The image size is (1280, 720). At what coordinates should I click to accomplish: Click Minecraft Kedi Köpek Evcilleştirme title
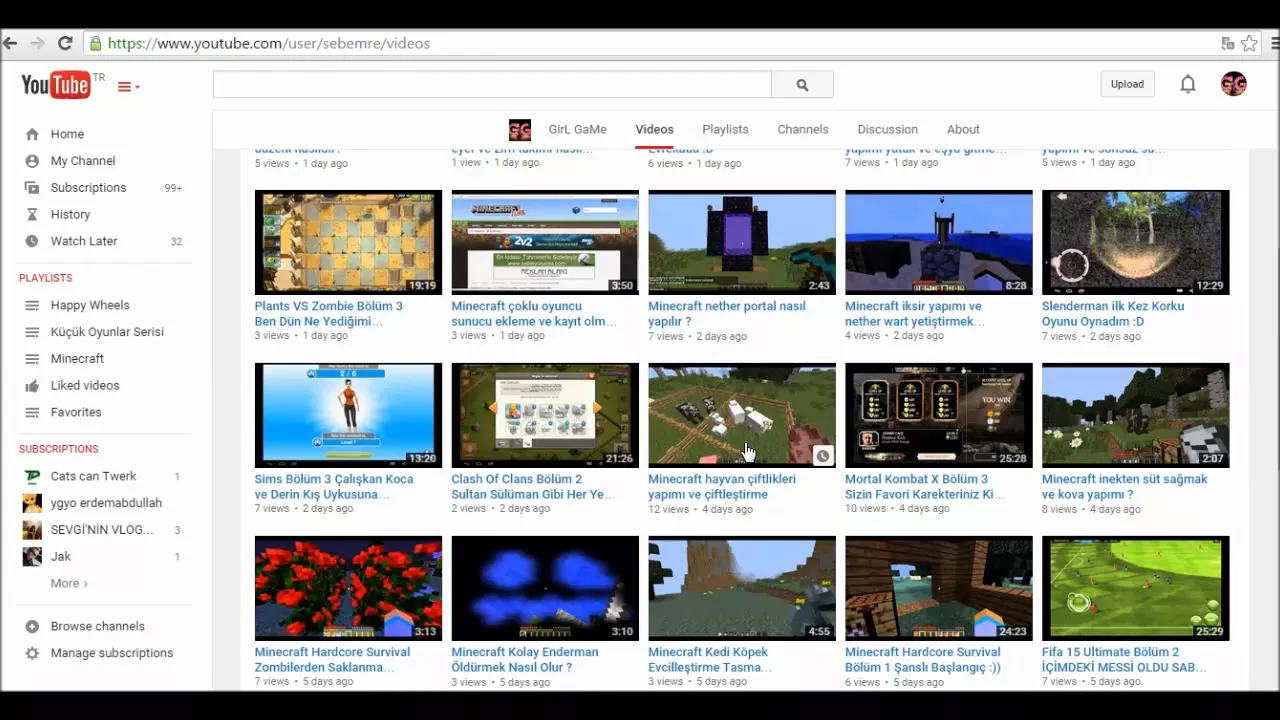(x=708, y=659)
